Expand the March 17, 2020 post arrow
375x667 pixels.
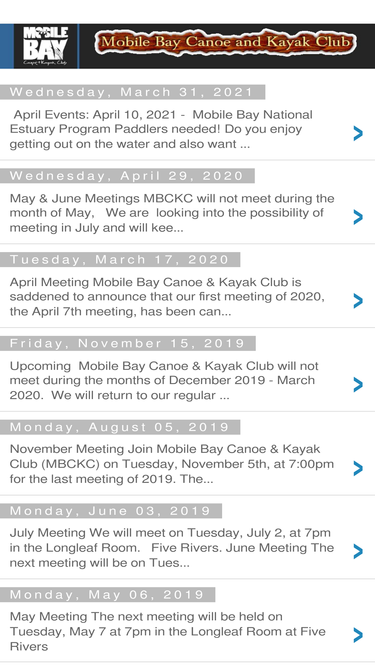point(358,301)
